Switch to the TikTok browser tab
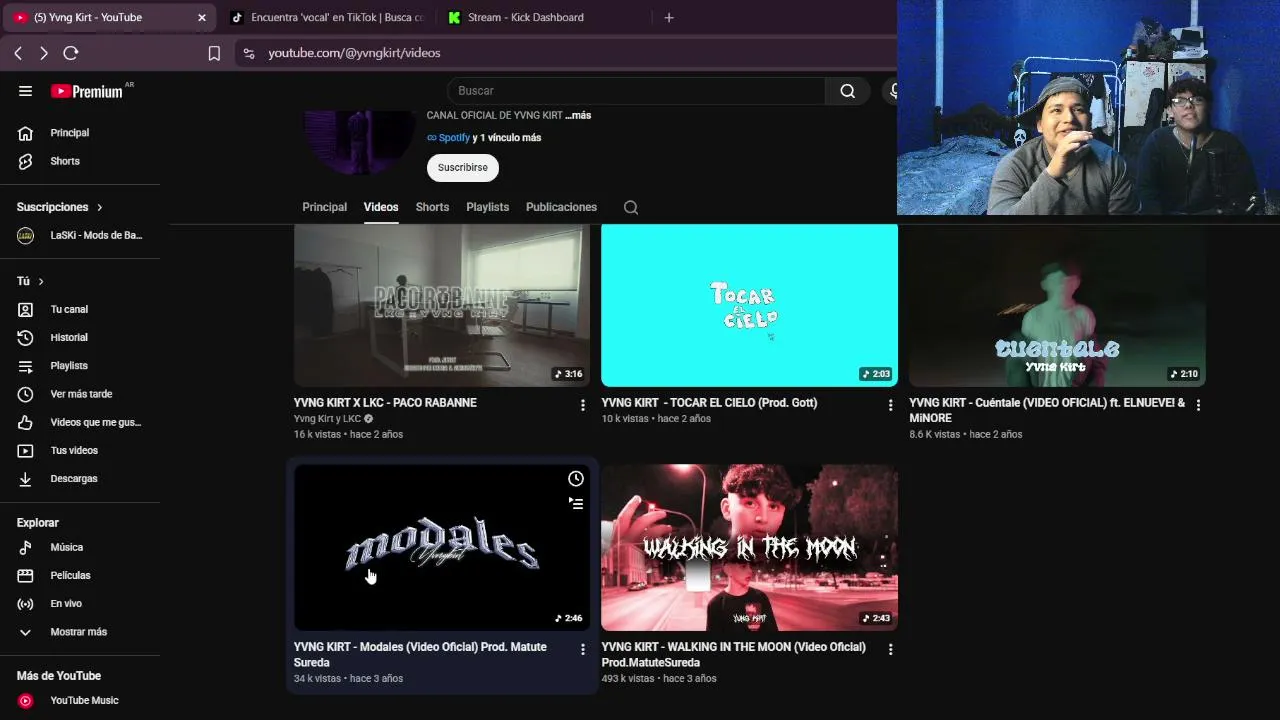Screen dimensions: 1280x720 (326, 17)
